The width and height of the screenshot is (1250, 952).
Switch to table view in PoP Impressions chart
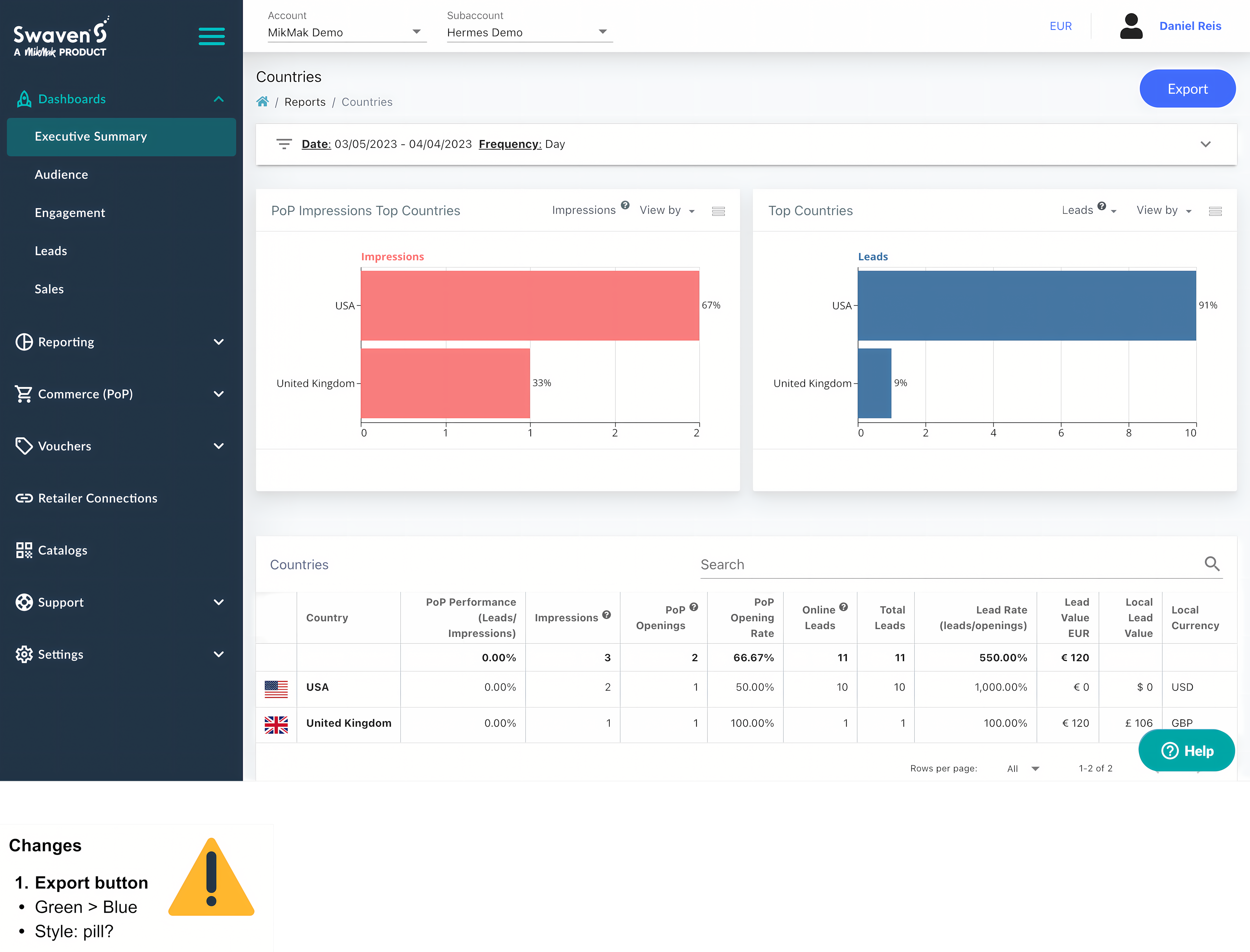pos(718,210)
